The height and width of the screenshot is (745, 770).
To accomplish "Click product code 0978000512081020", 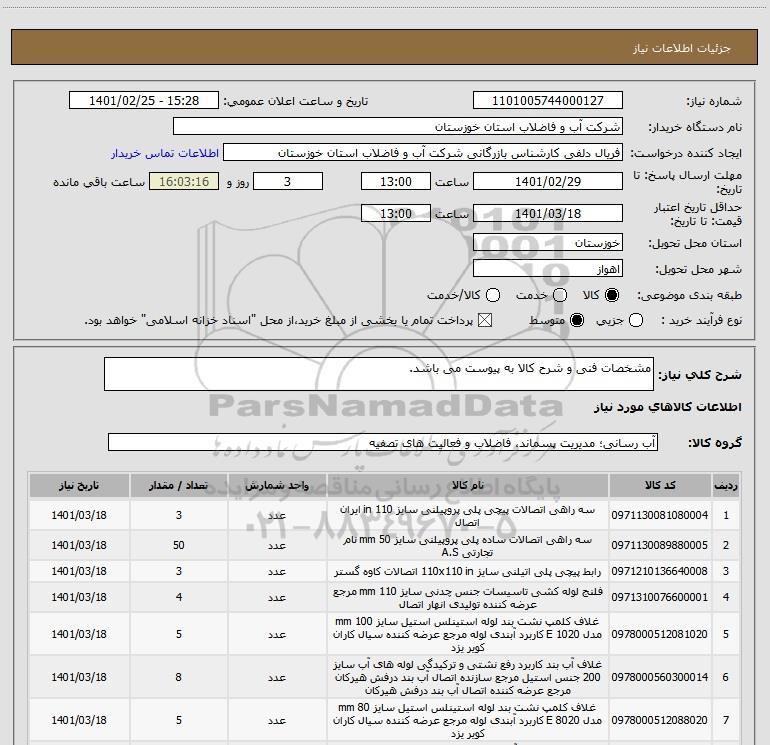I will pyautogui.click(x=660, y=634).
